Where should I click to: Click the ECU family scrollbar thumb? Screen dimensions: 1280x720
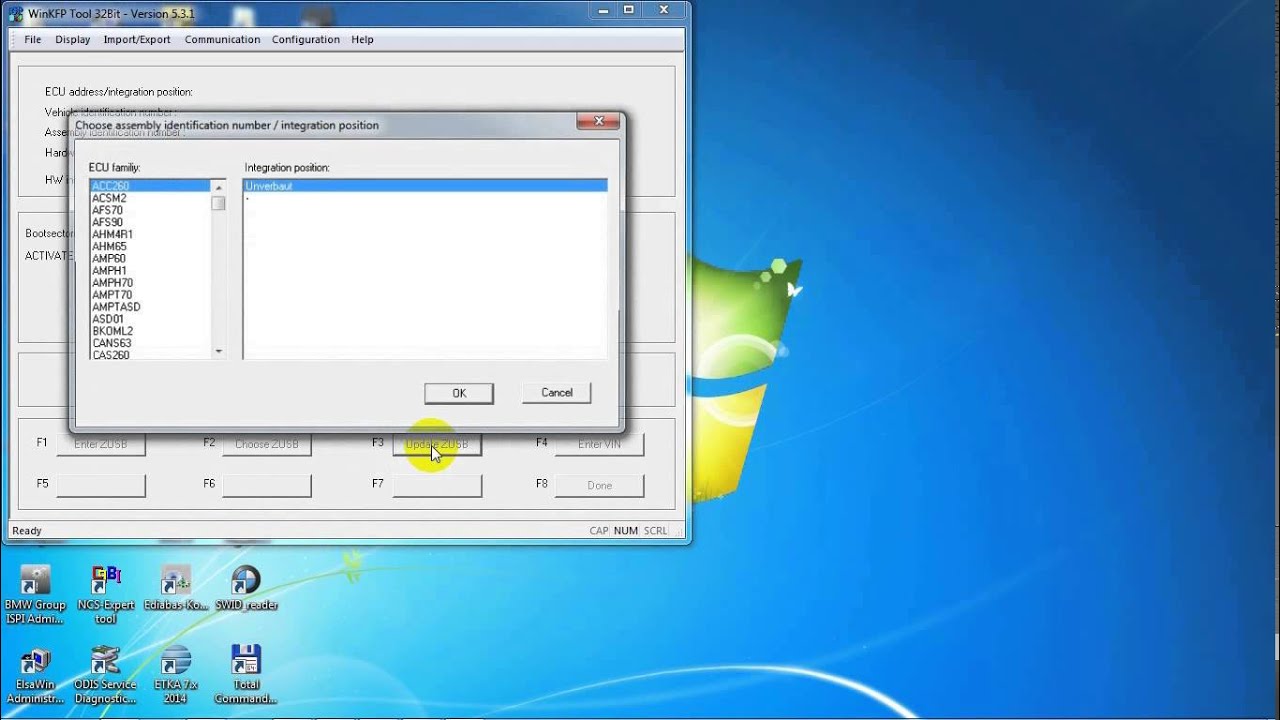point(218,203)
